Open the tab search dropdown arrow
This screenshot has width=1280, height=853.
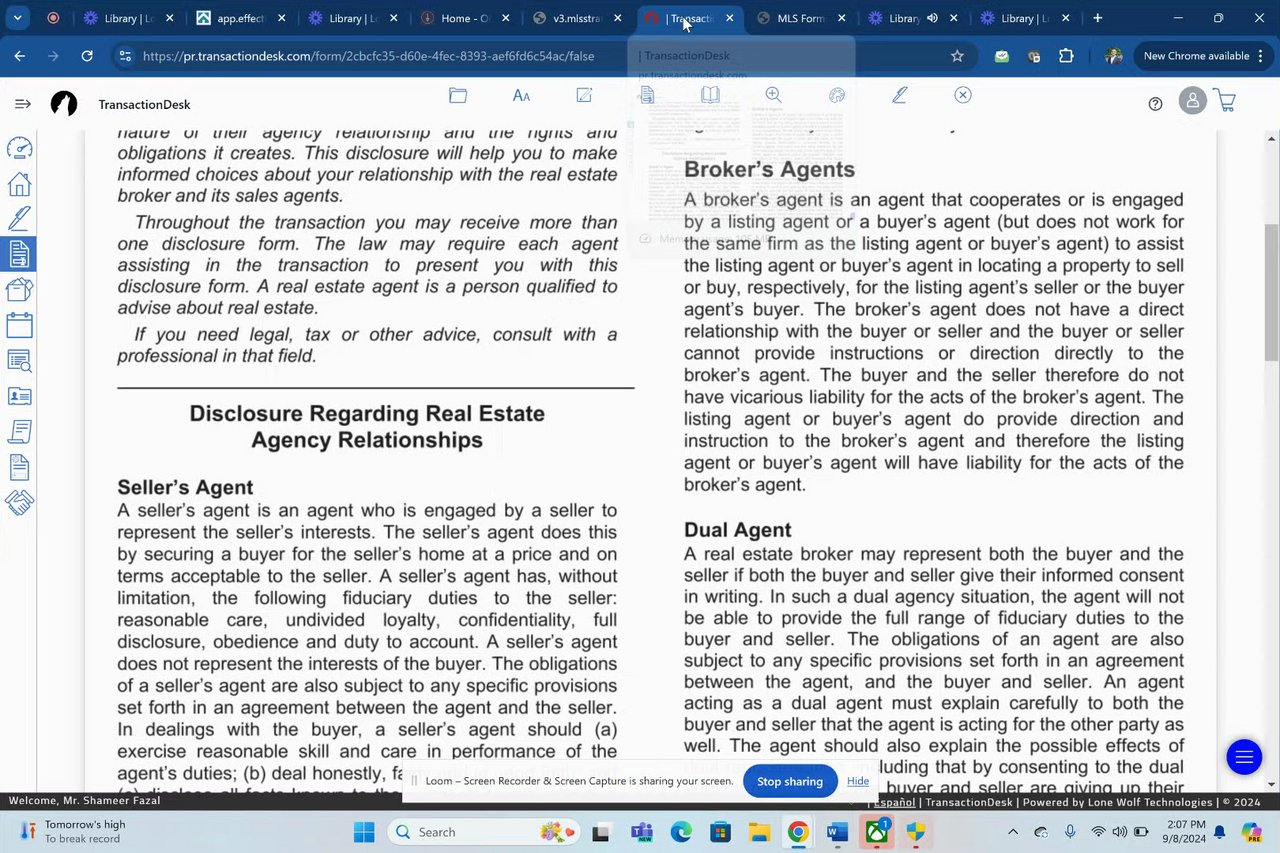pos(18,18)
